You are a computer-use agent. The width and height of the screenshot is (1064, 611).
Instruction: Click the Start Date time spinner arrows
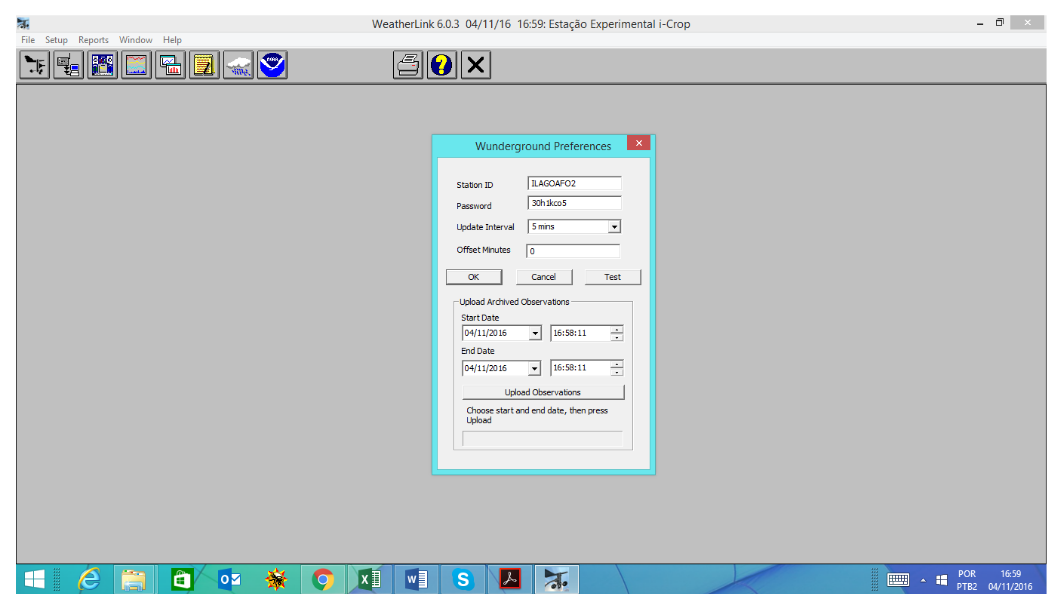pyautogui.click(x=617, y=333)
